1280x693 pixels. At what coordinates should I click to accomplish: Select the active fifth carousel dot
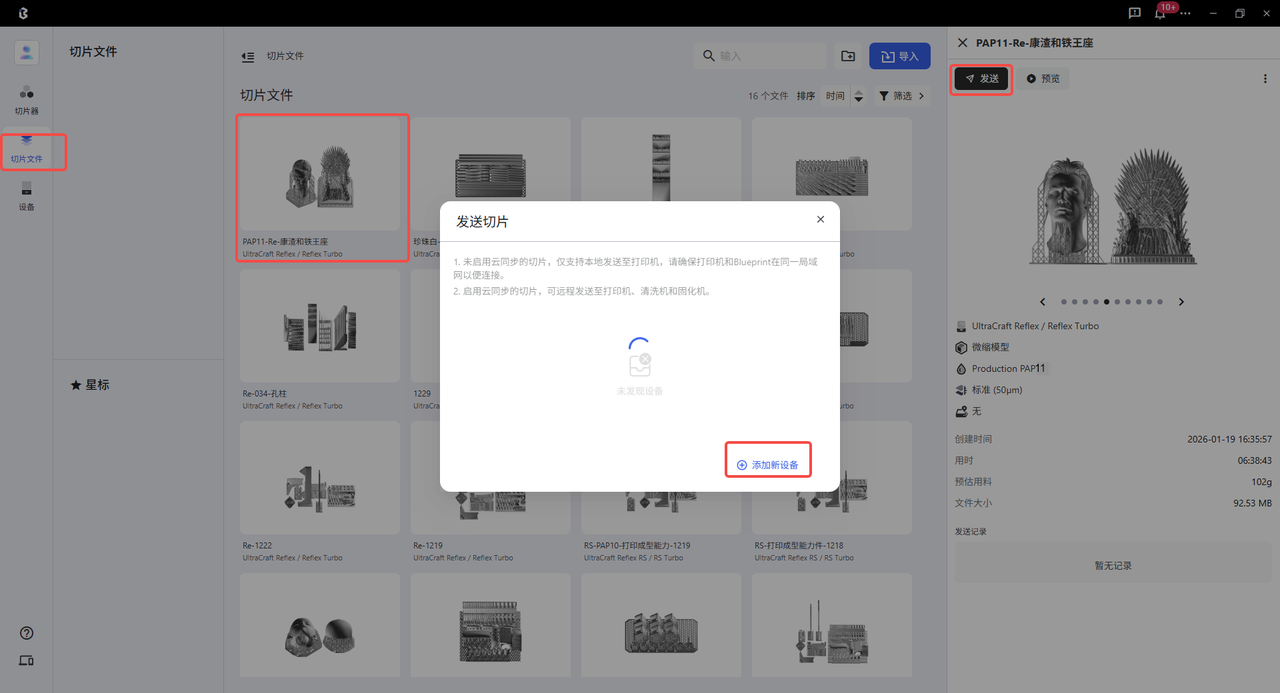(x=1106, y=302)
